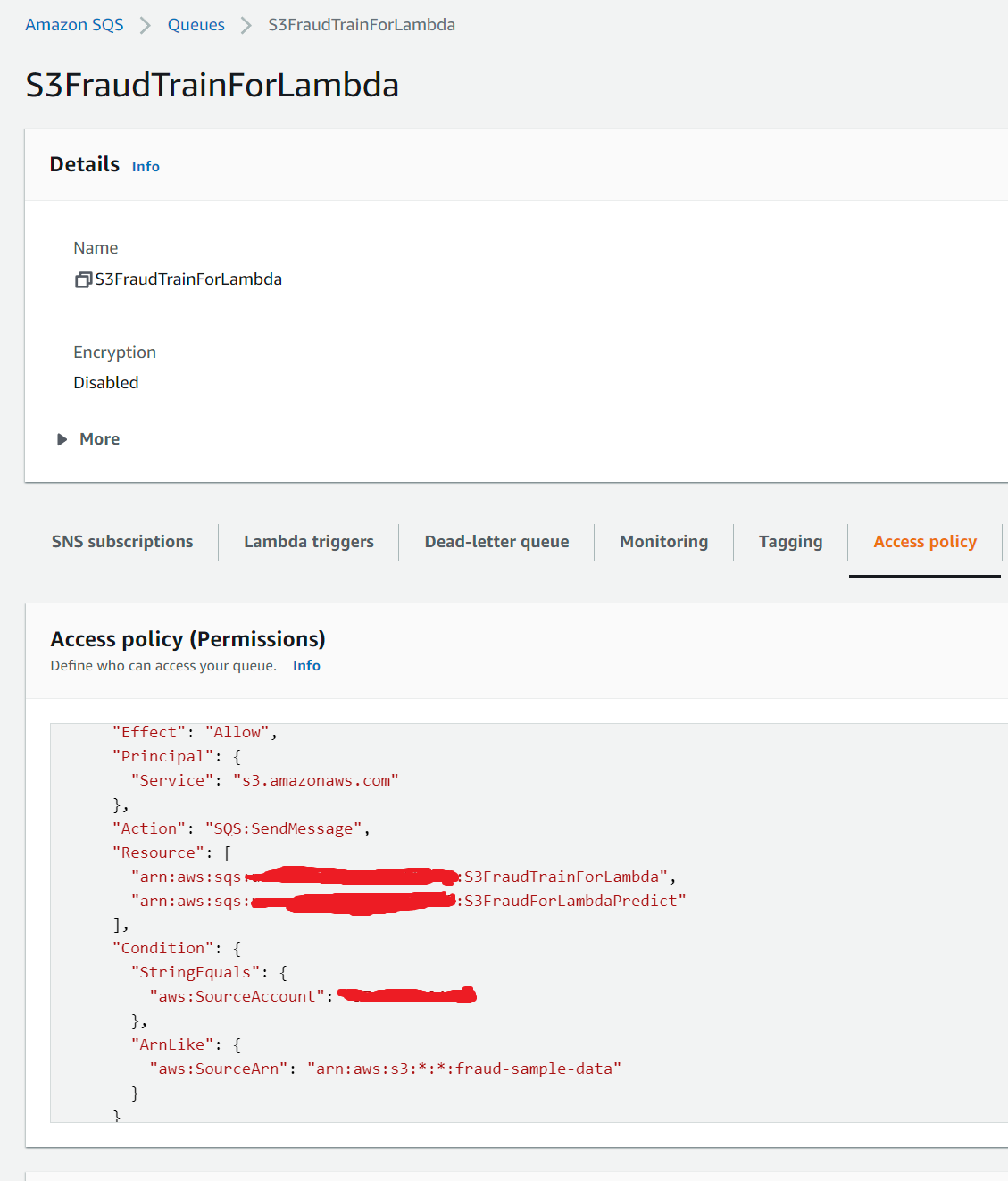Click the queue name text under Name

pyautogui.click(x=188, y=279)
